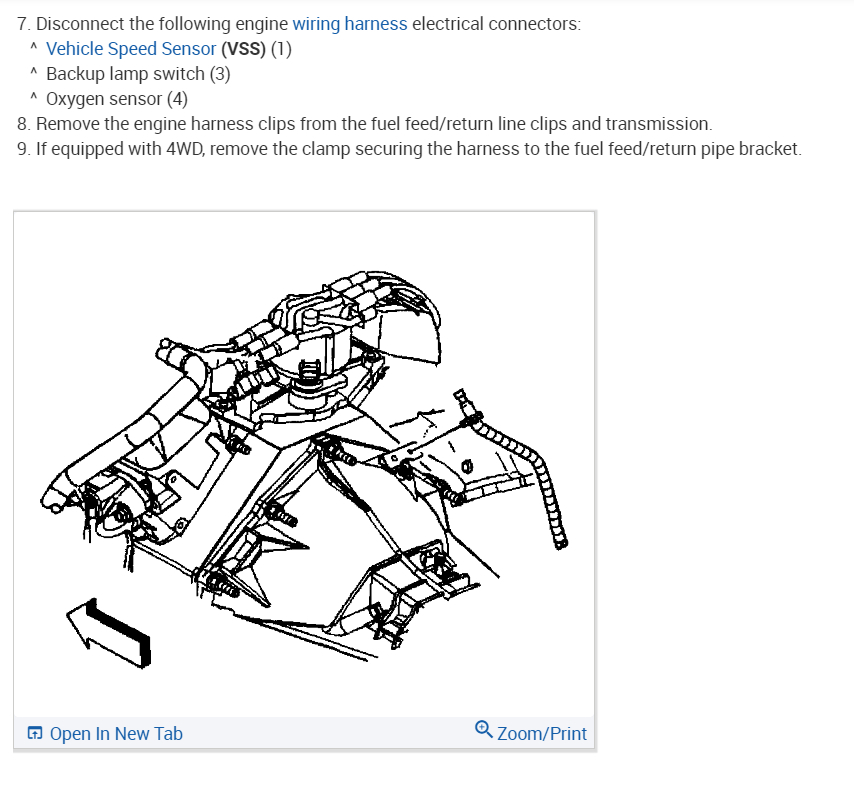
Task: Click the gray footer bar below the diagram
Action: (x=304, y=733)
